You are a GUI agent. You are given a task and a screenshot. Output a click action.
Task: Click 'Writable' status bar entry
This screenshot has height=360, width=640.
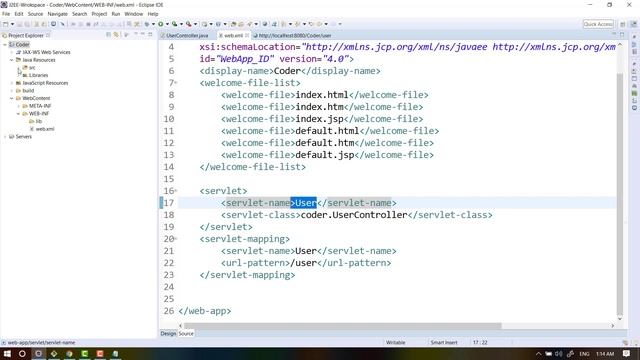(x=396, y=342)
